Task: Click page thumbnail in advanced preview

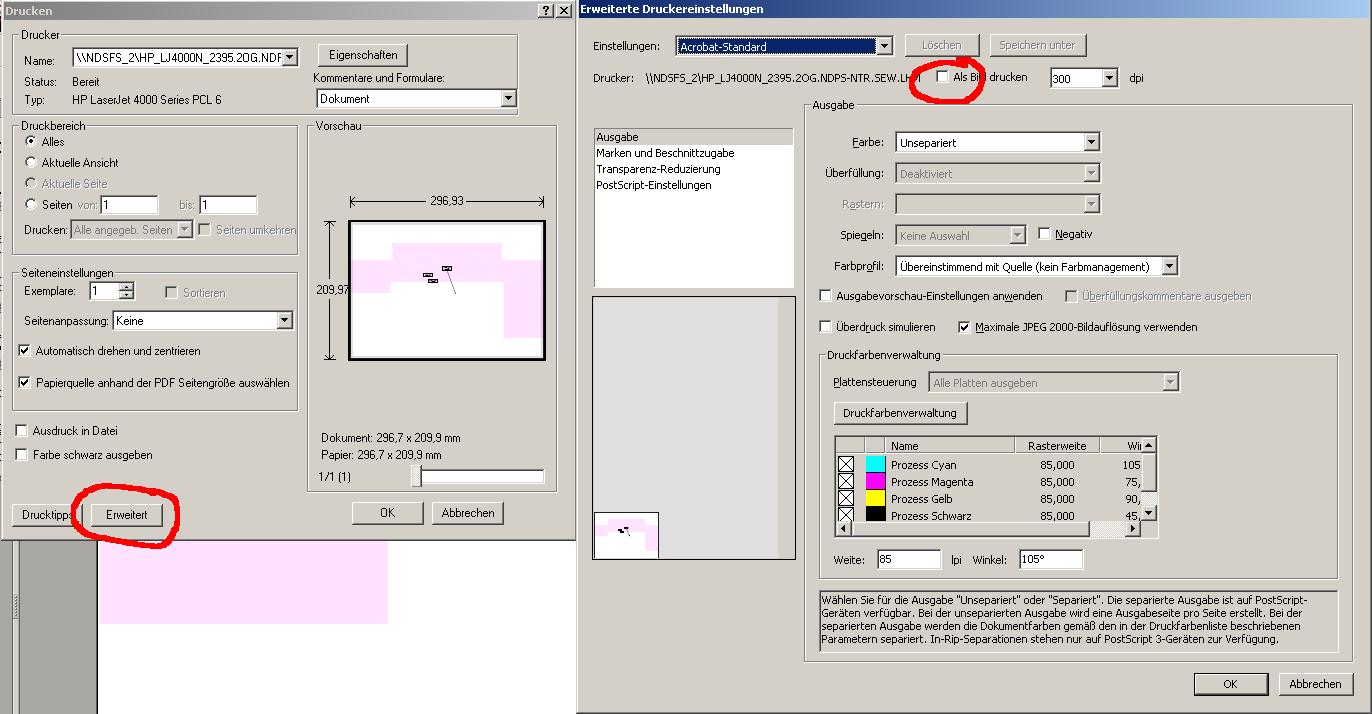Action: point(626,535)
